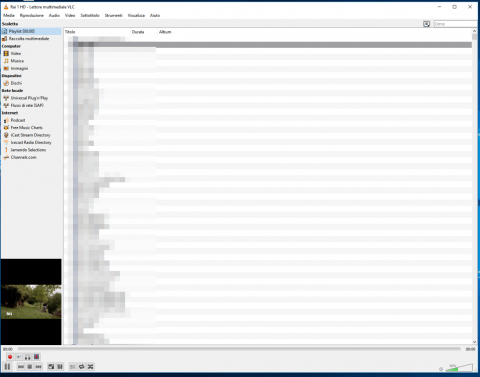Toggle the loop repeat mode

tap(81, 367)
